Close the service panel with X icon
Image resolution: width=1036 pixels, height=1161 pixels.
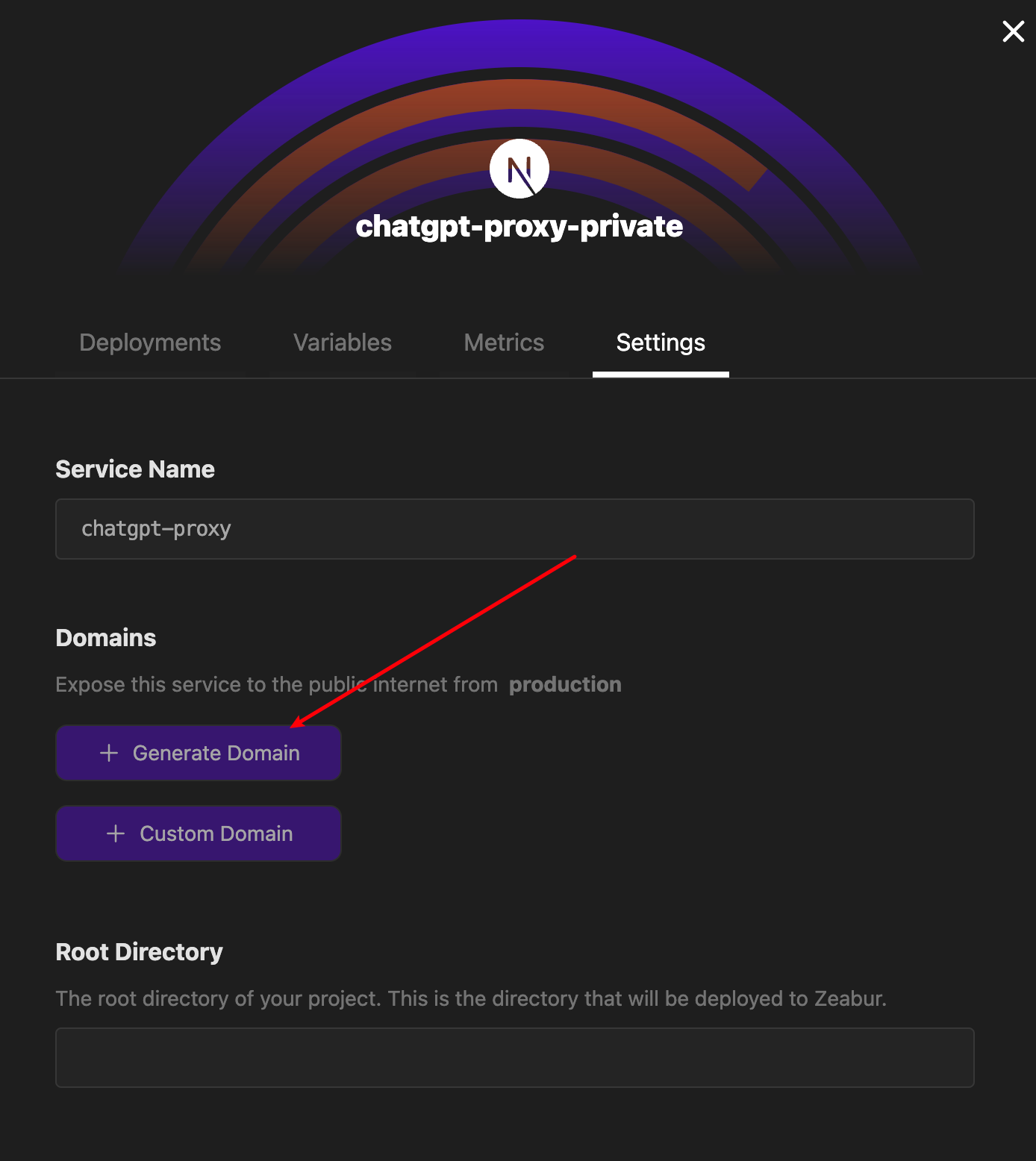pos(1013,31)
